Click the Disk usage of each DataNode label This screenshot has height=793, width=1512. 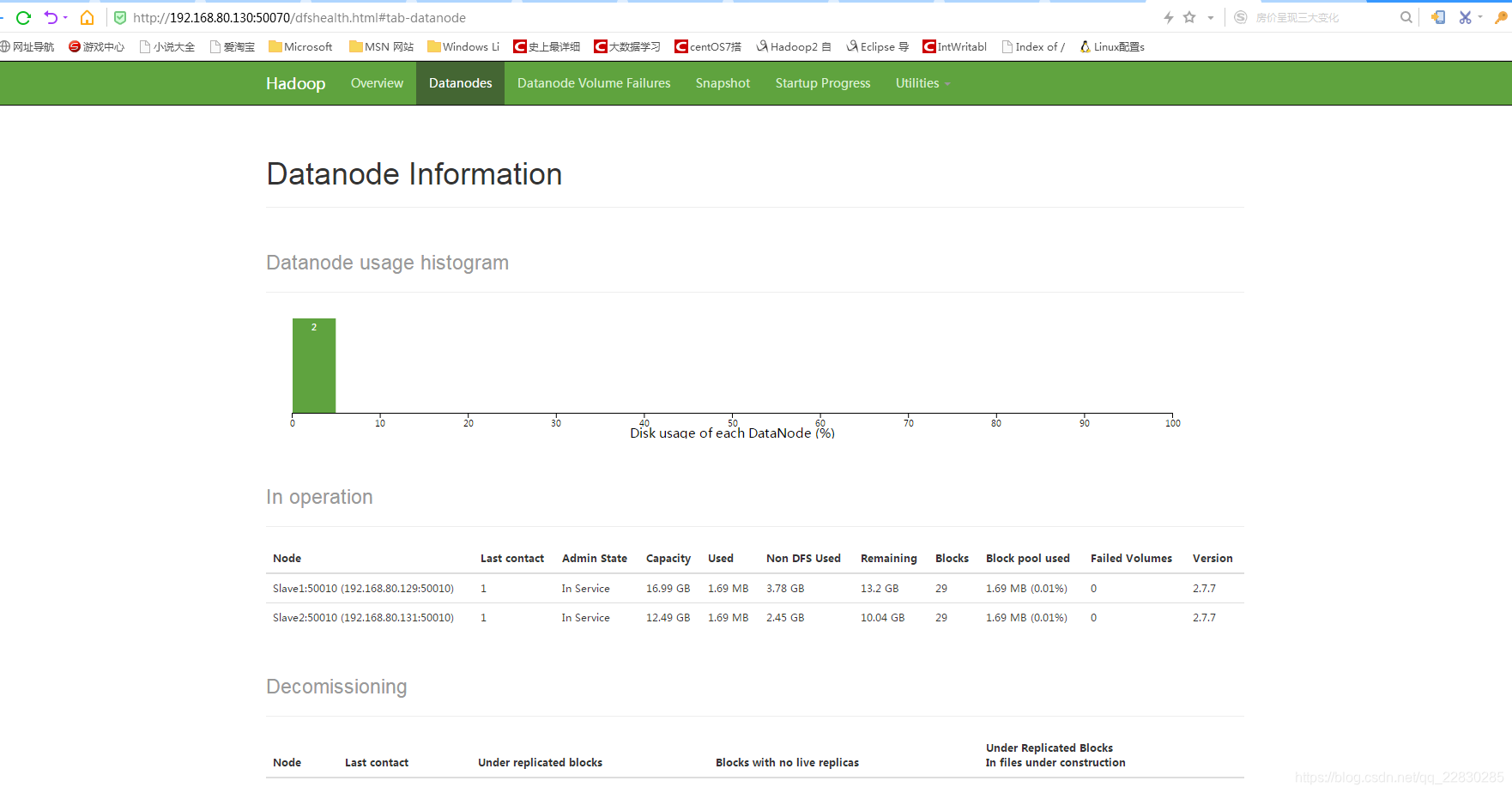point(732,433)
